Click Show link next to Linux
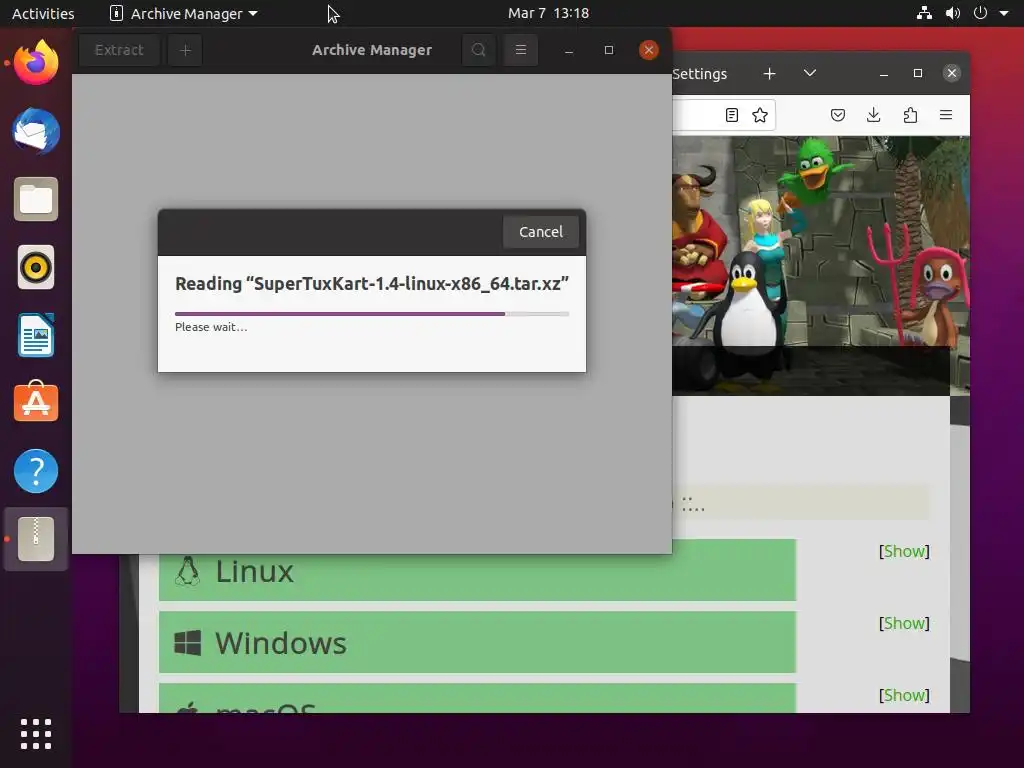Viewport: 1024px width, 768px height. coord(904,551)
